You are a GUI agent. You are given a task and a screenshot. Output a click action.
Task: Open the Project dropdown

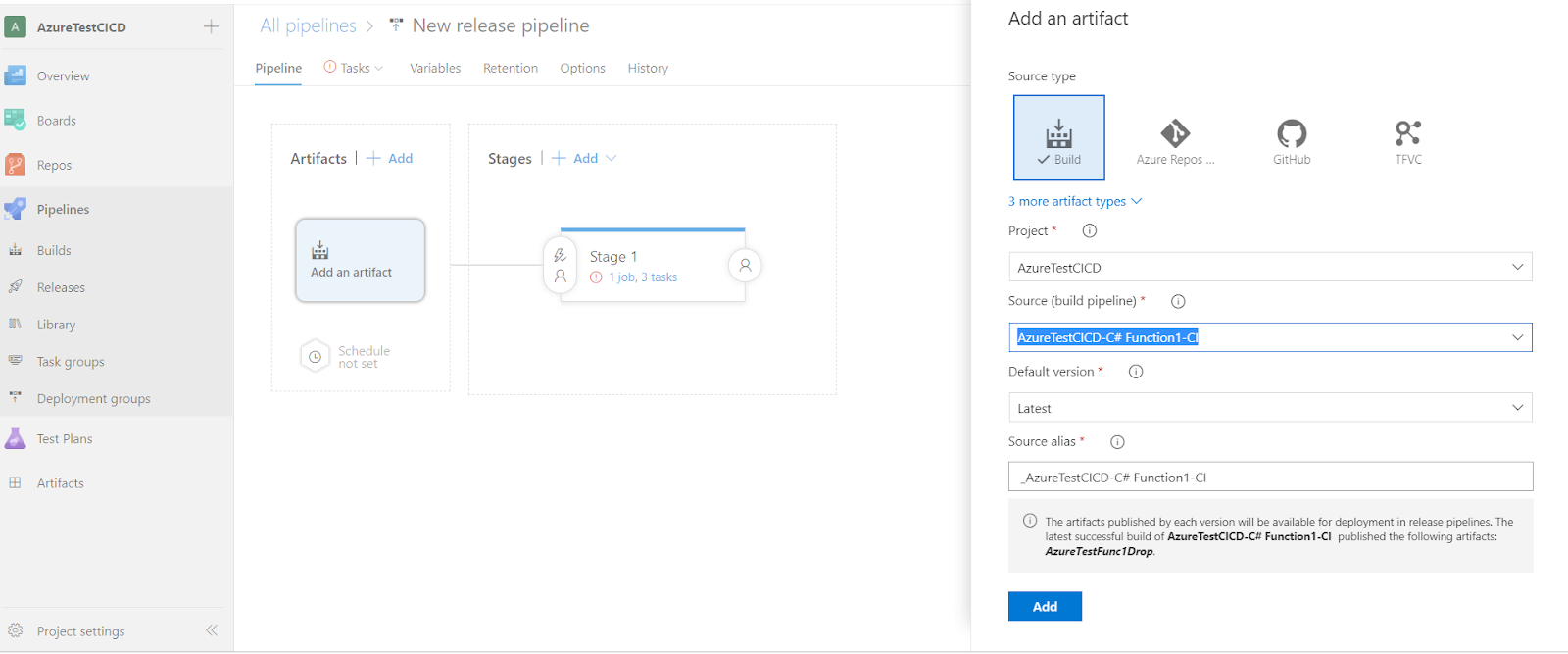point(1270,268)
